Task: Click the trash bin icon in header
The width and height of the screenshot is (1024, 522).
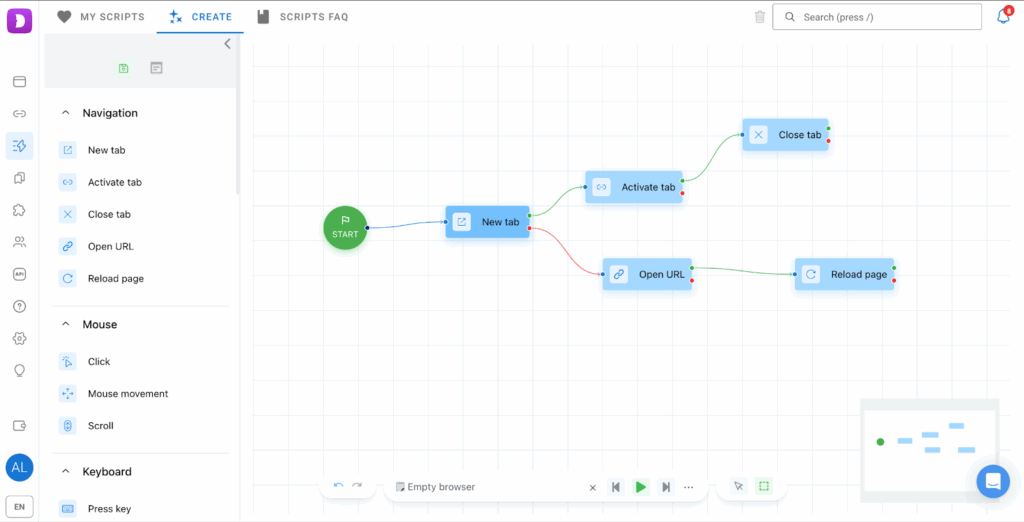Action: click(760, 17)
